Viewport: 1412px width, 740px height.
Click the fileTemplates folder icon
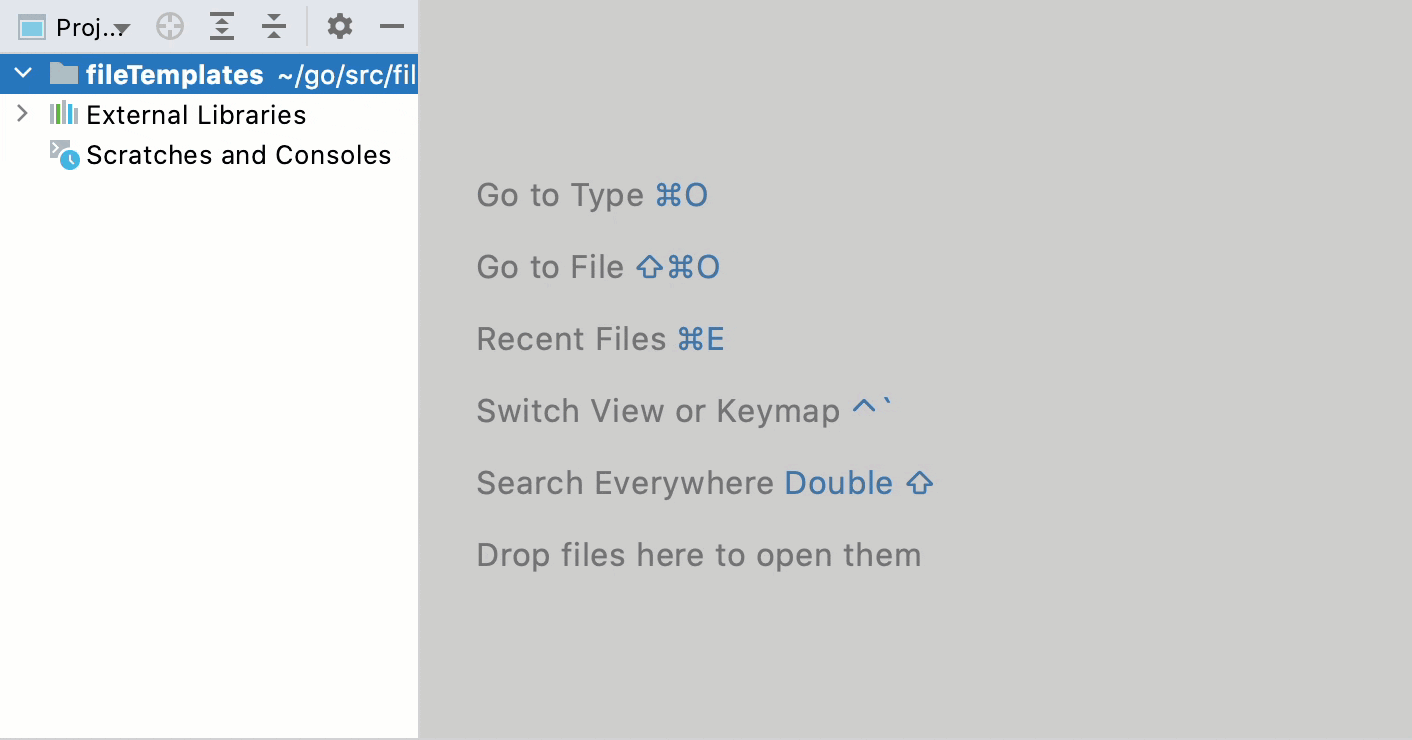click(x=62, y=73)
